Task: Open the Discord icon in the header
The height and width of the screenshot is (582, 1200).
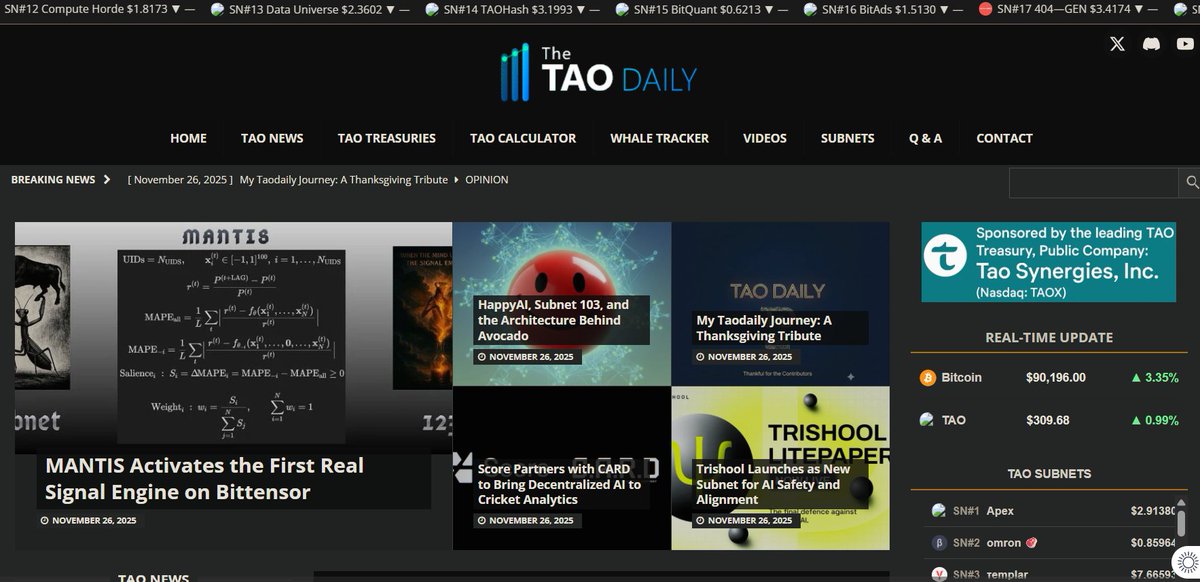Action: coord(1151,43)
